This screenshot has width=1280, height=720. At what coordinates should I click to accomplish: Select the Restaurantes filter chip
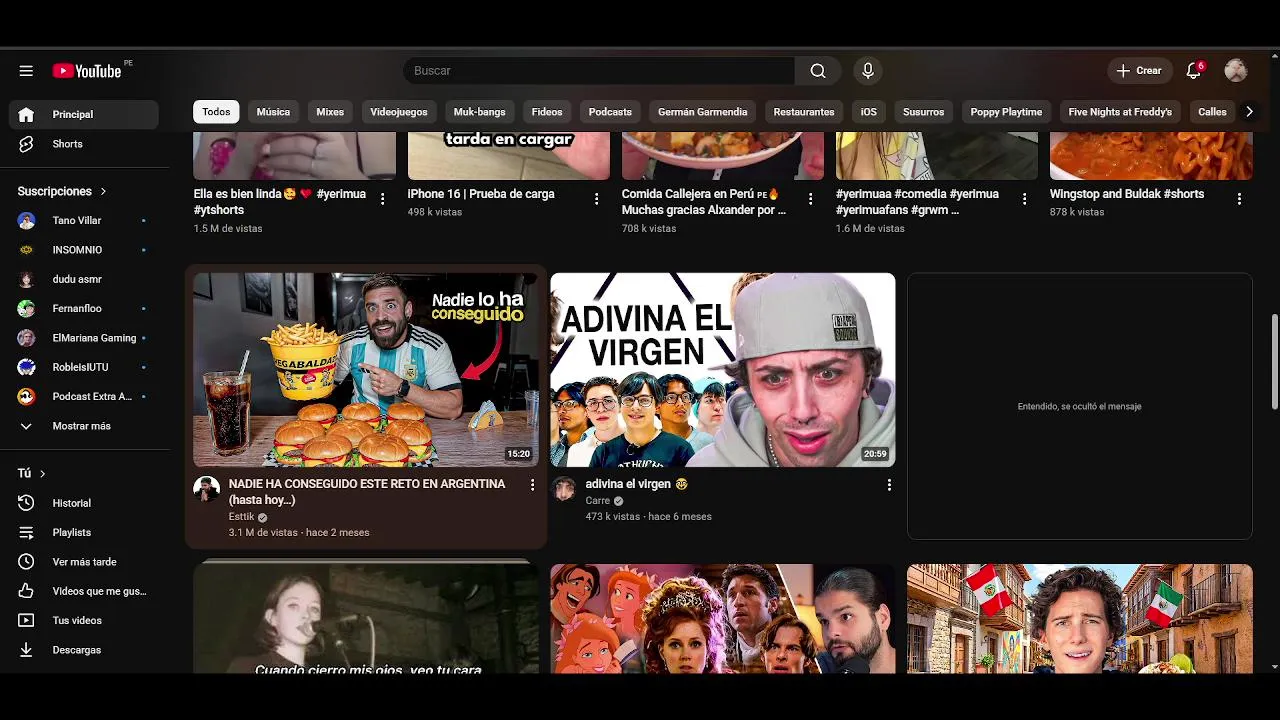804,112
